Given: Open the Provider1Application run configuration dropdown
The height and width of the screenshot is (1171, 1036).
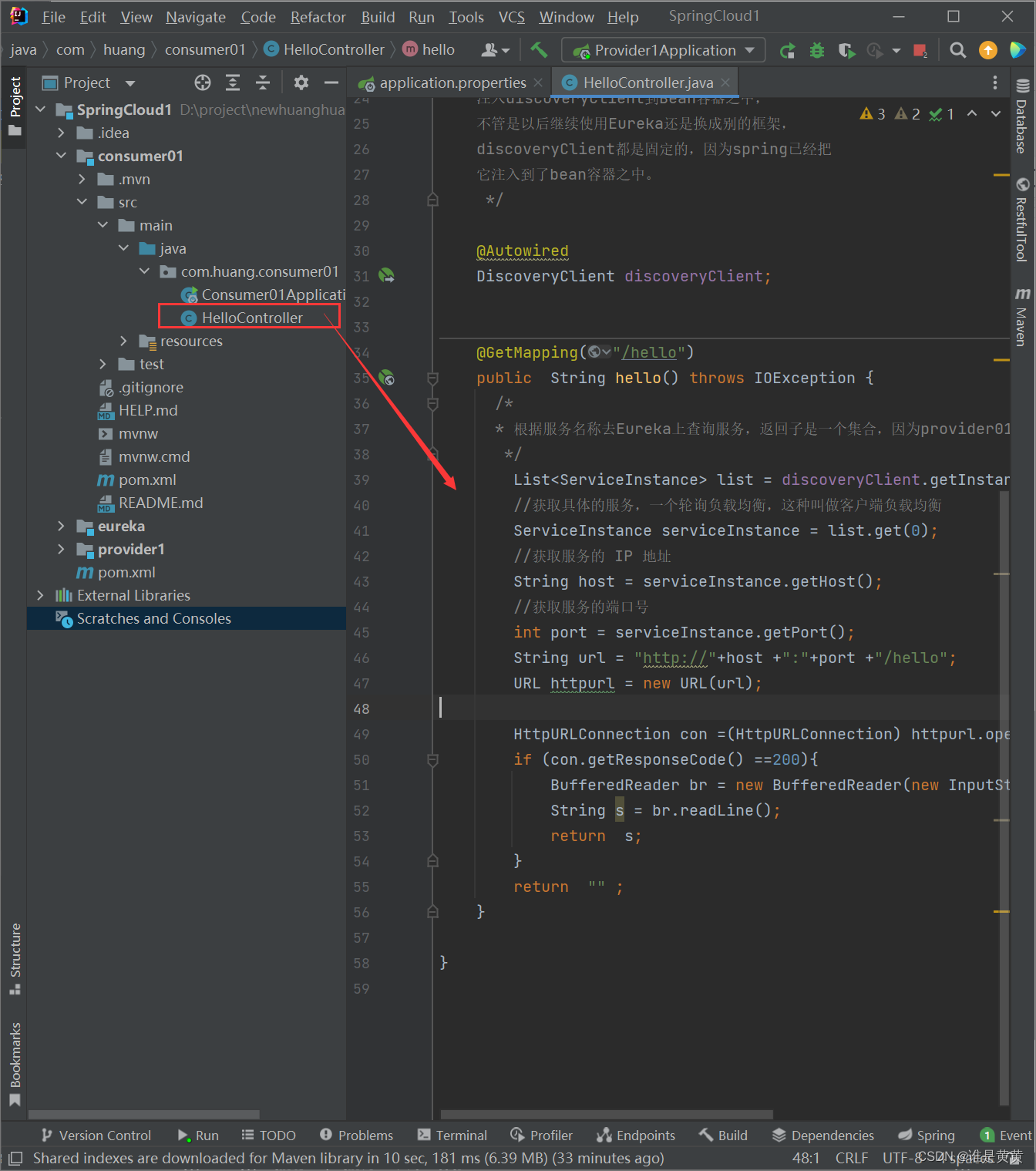Looking at the screenshot, I should [x=664, y=50].
